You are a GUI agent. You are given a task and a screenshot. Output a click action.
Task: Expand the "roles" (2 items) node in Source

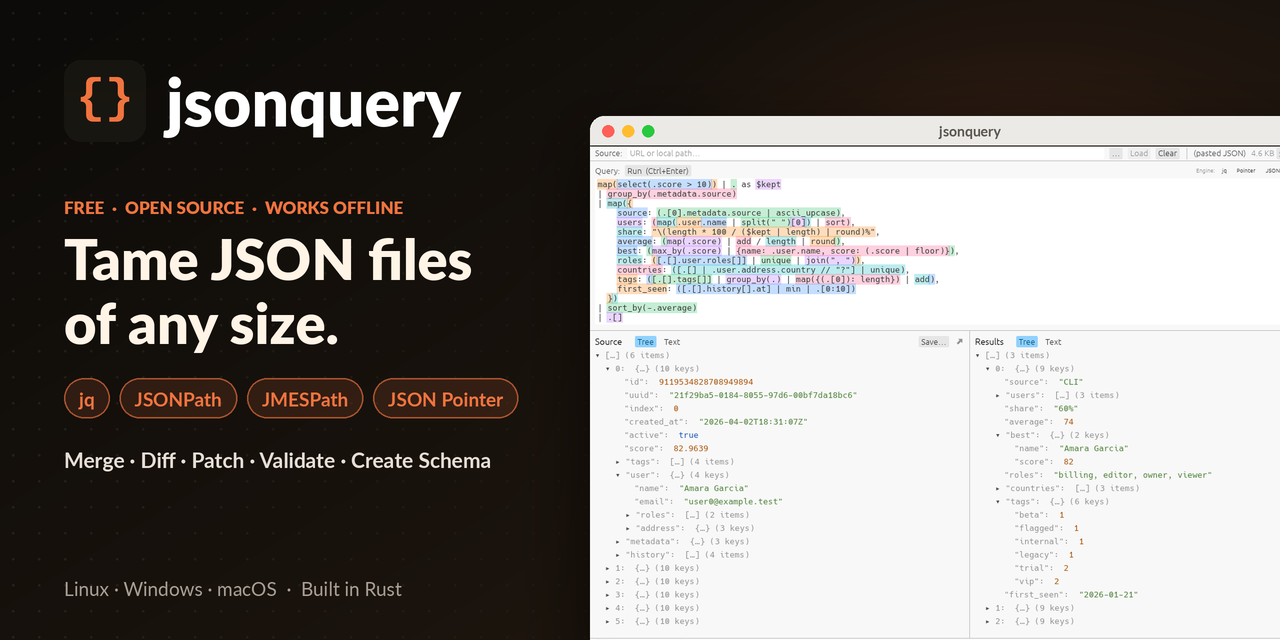(628, 515)
